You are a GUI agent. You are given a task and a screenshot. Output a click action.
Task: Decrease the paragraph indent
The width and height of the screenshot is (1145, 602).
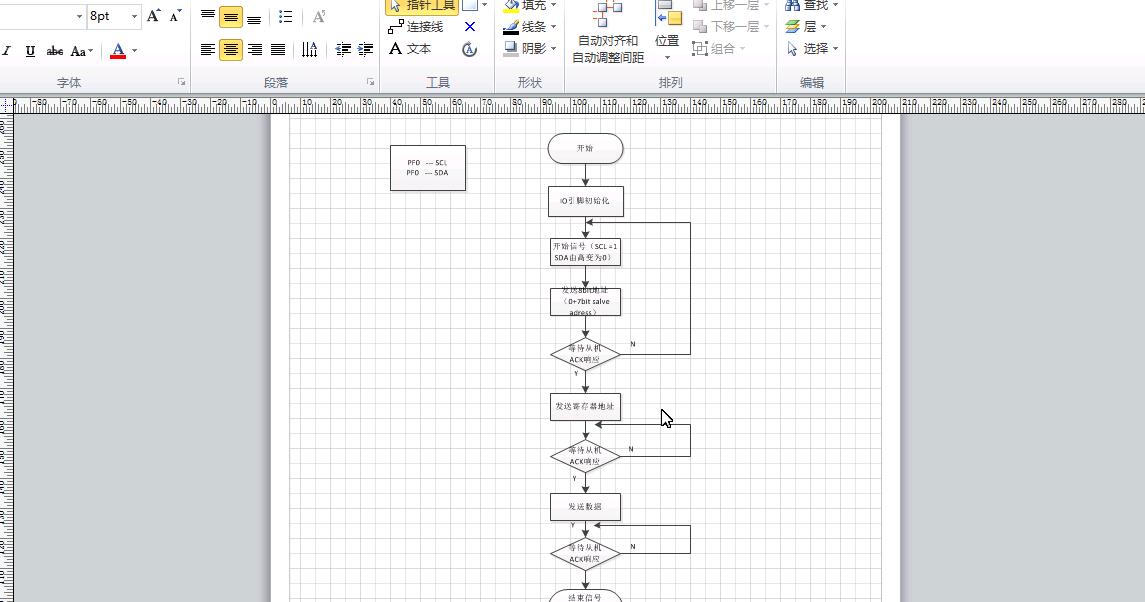coord(342,50)
